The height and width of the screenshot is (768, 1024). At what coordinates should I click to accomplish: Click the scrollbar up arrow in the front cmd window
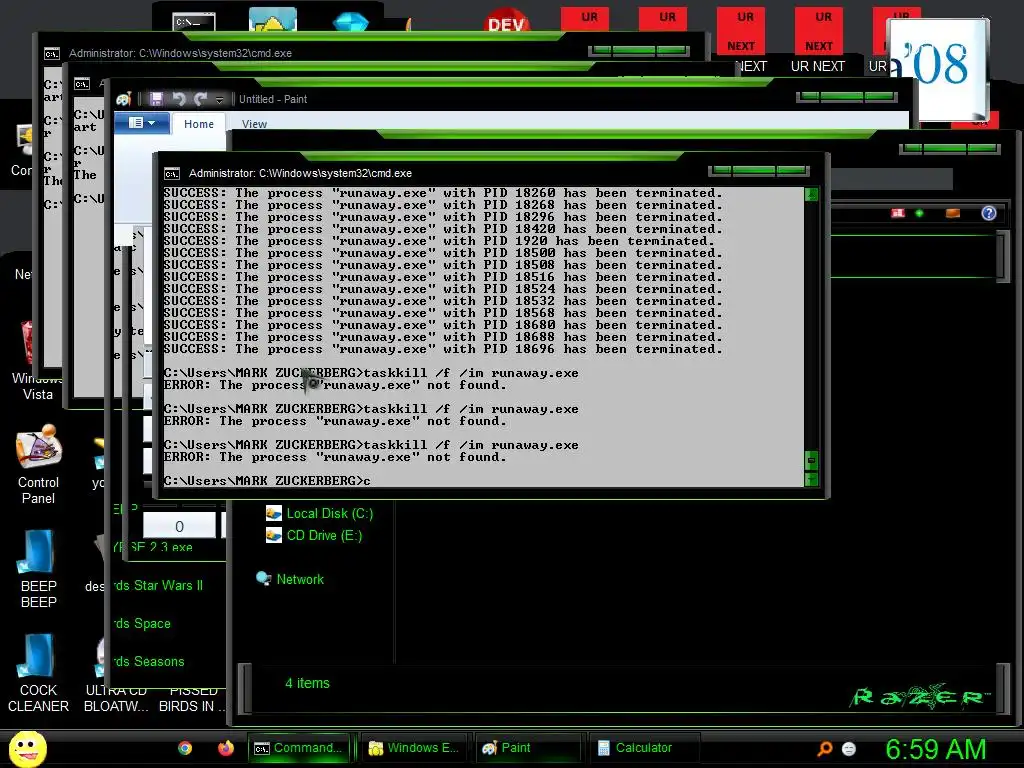click(x=811, y=194)
